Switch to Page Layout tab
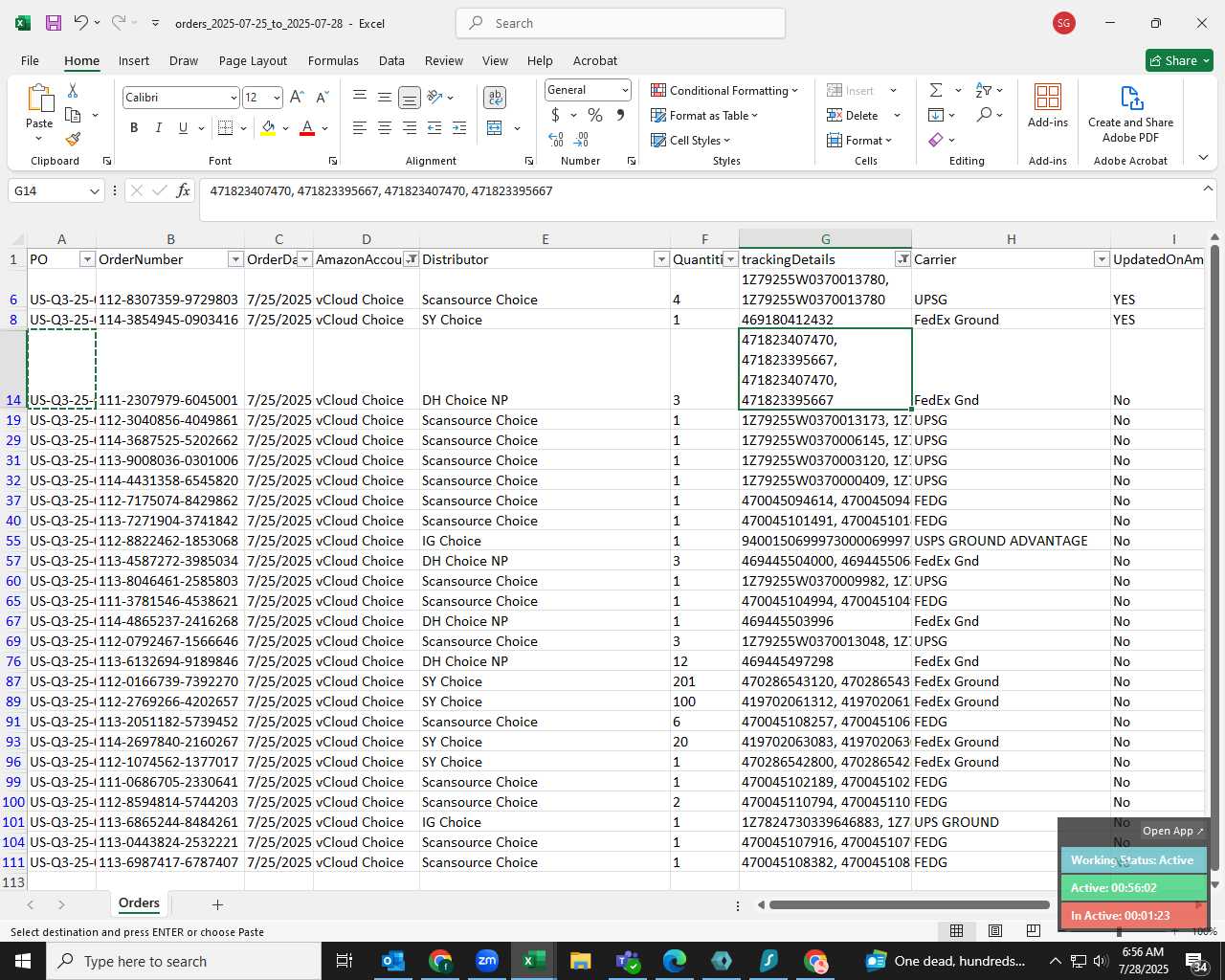The width and height of the screenshot is (1225, 980). pyautogui.click(x=253, y=60)
